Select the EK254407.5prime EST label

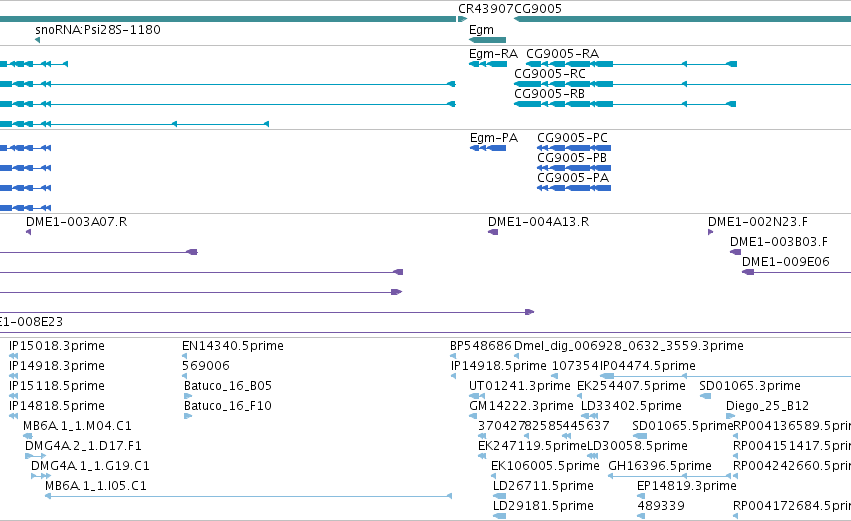[x=631, y=386]
